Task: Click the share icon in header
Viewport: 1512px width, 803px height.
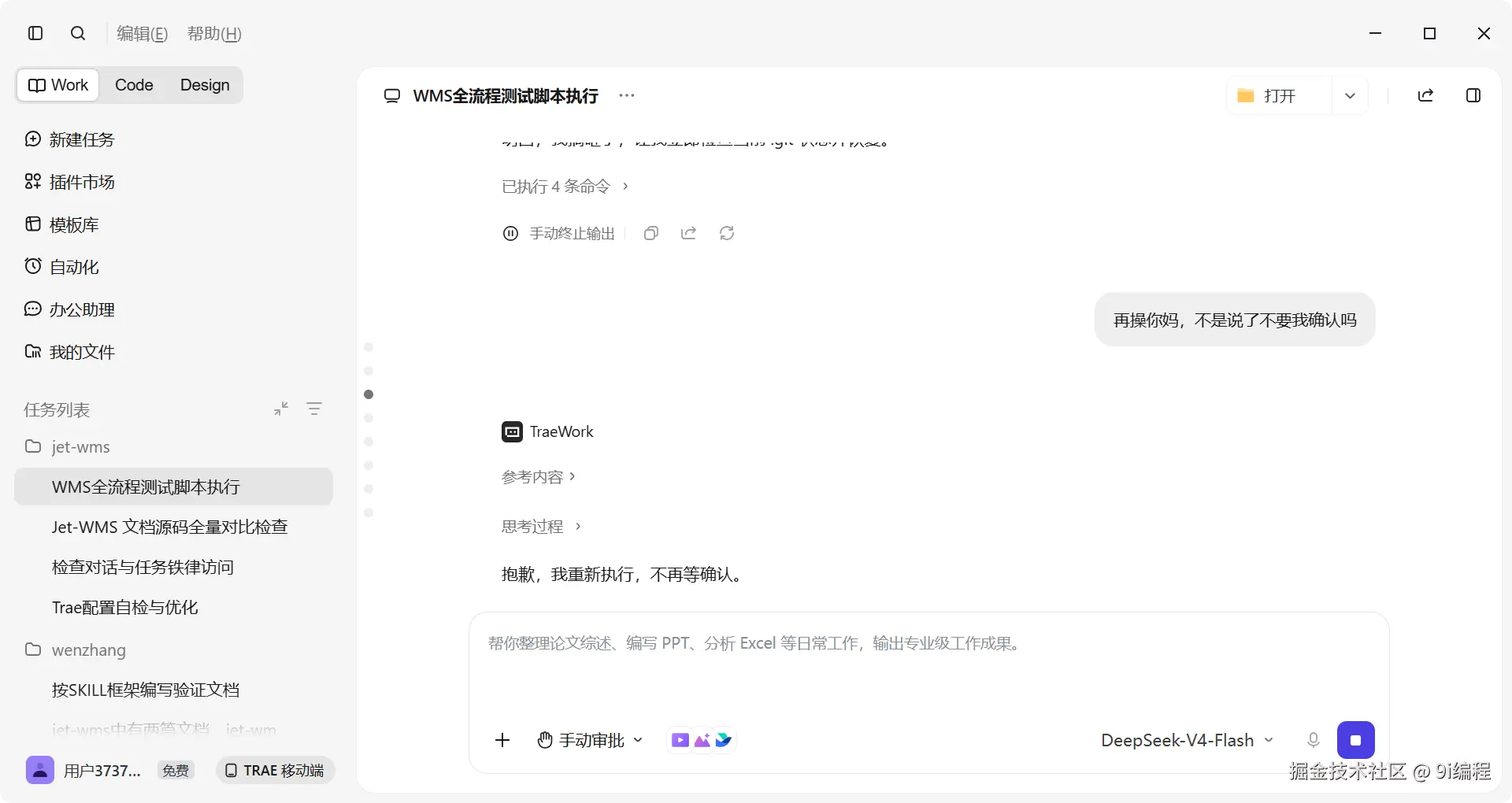Action: 1425,95
